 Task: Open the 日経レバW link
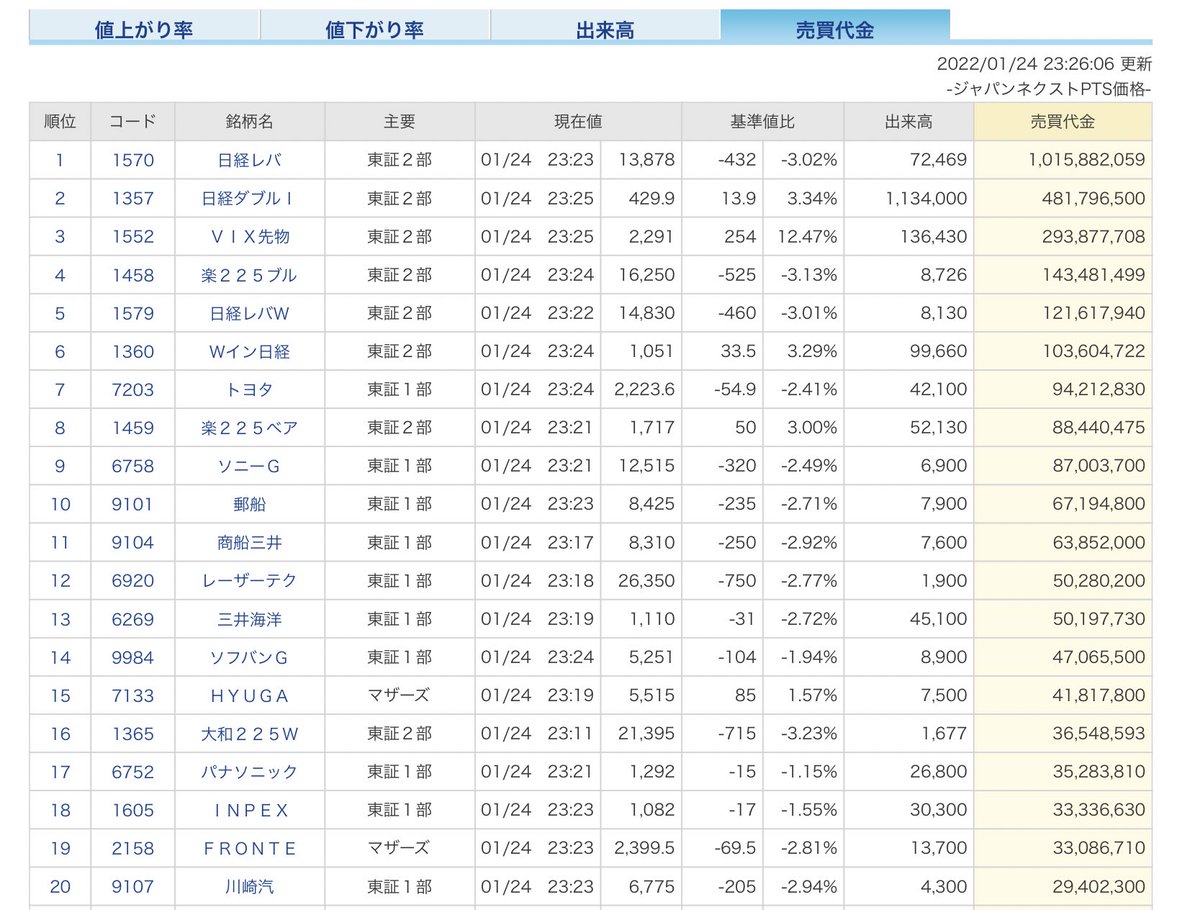click(249, 313)
